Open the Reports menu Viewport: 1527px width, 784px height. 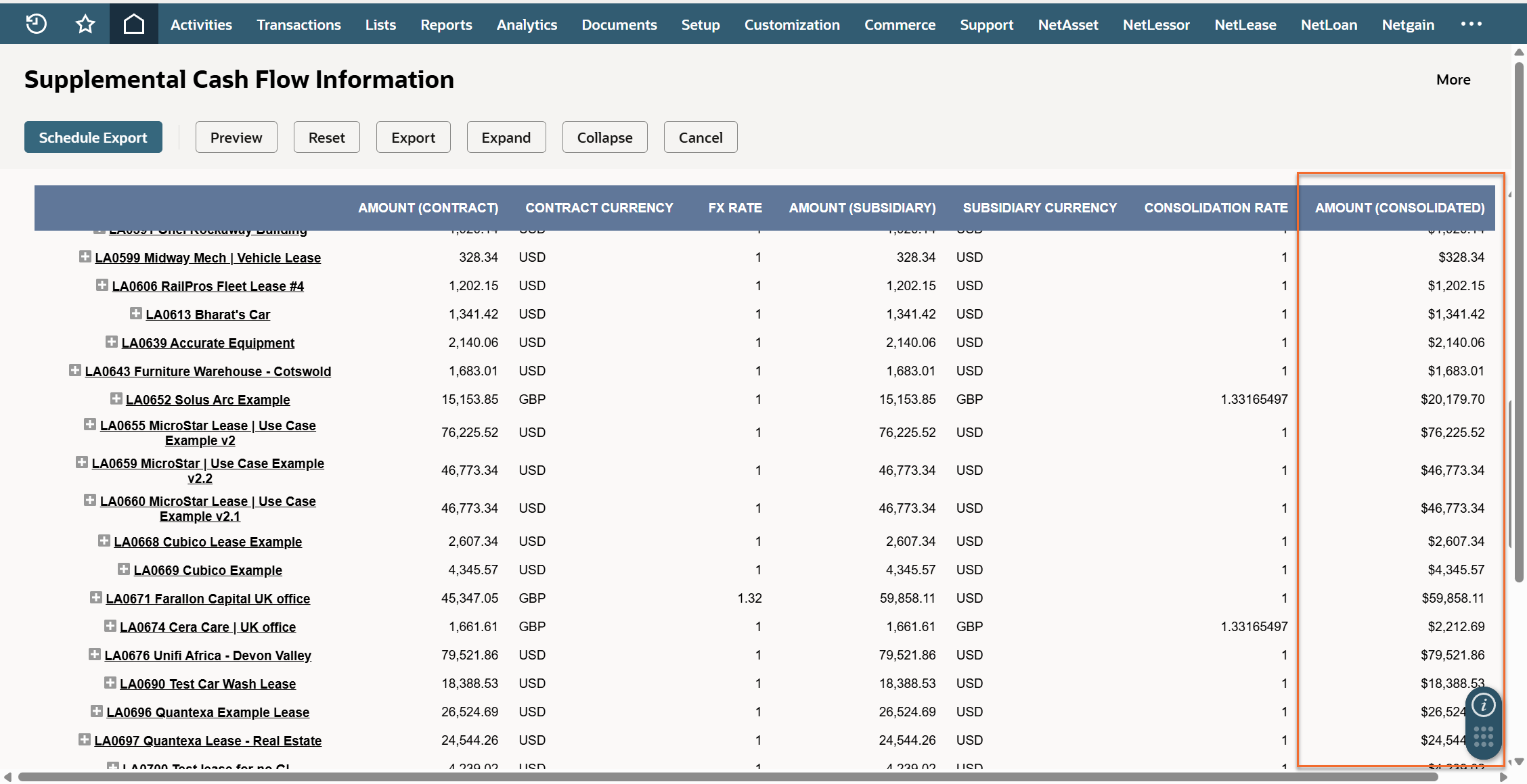(x=446, y=24)
